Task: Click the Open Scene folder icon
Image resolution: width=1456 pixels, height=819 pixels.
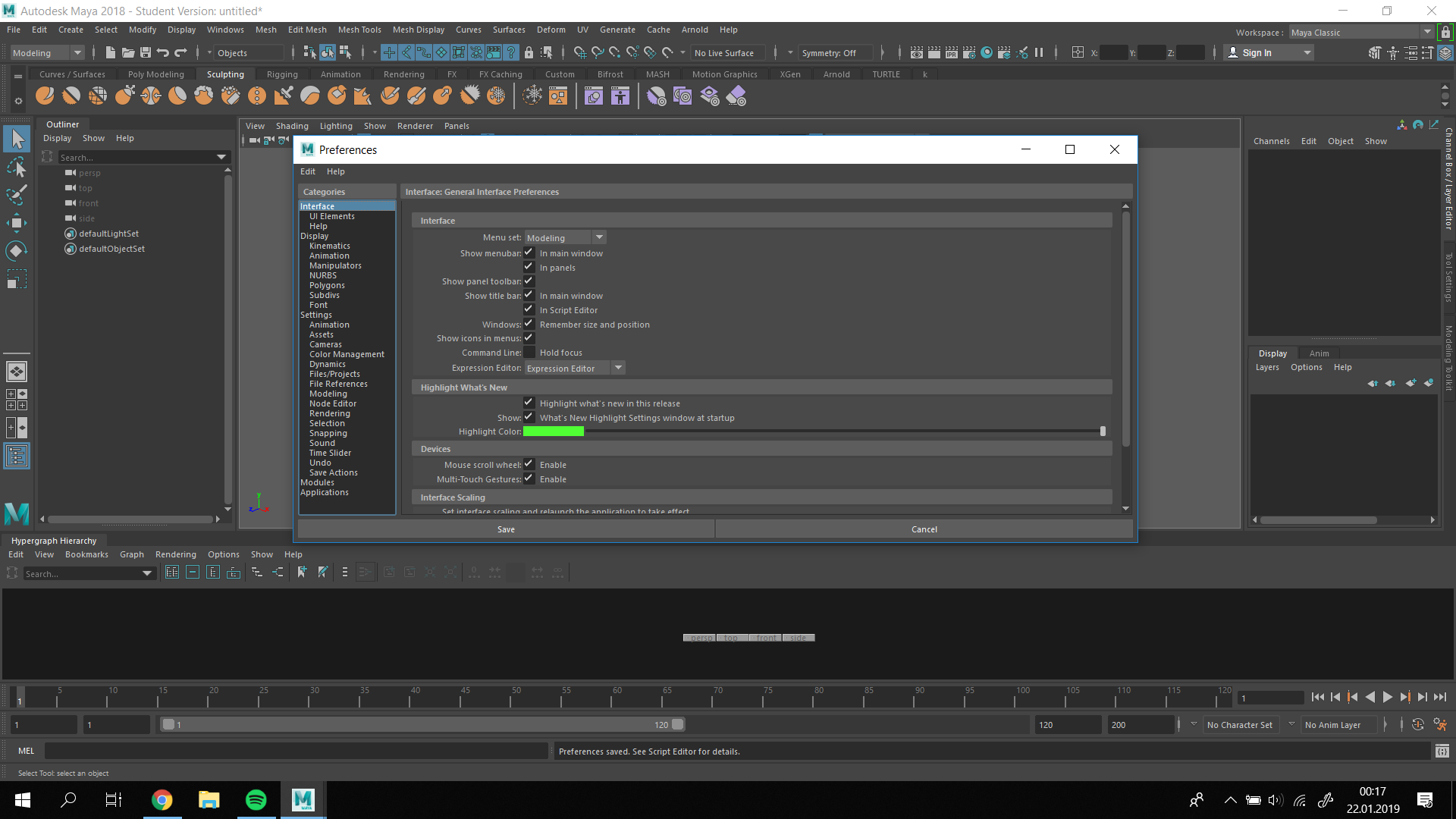Action: tap(127, 52)
